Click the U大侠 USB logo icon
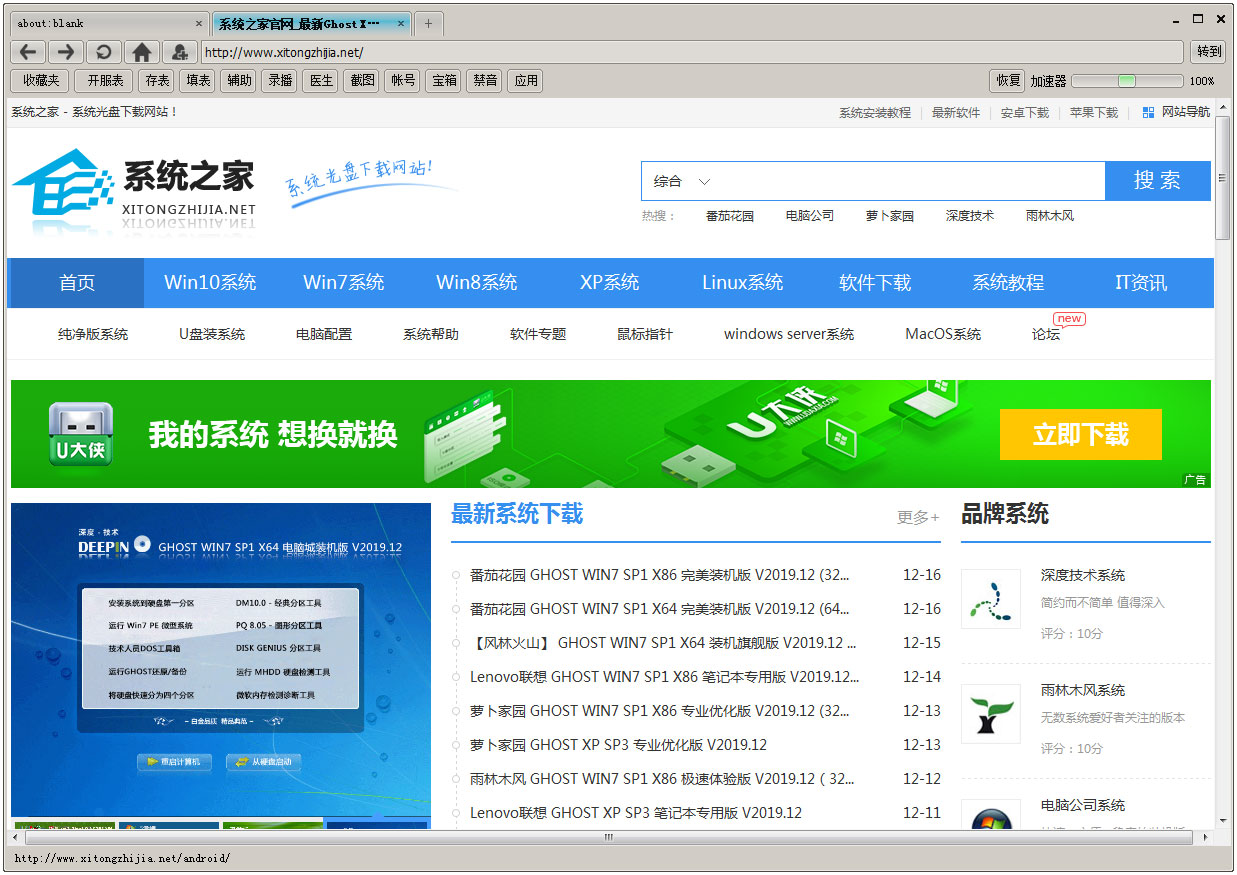The image size is (1237, 875). [x=81, y=435]
